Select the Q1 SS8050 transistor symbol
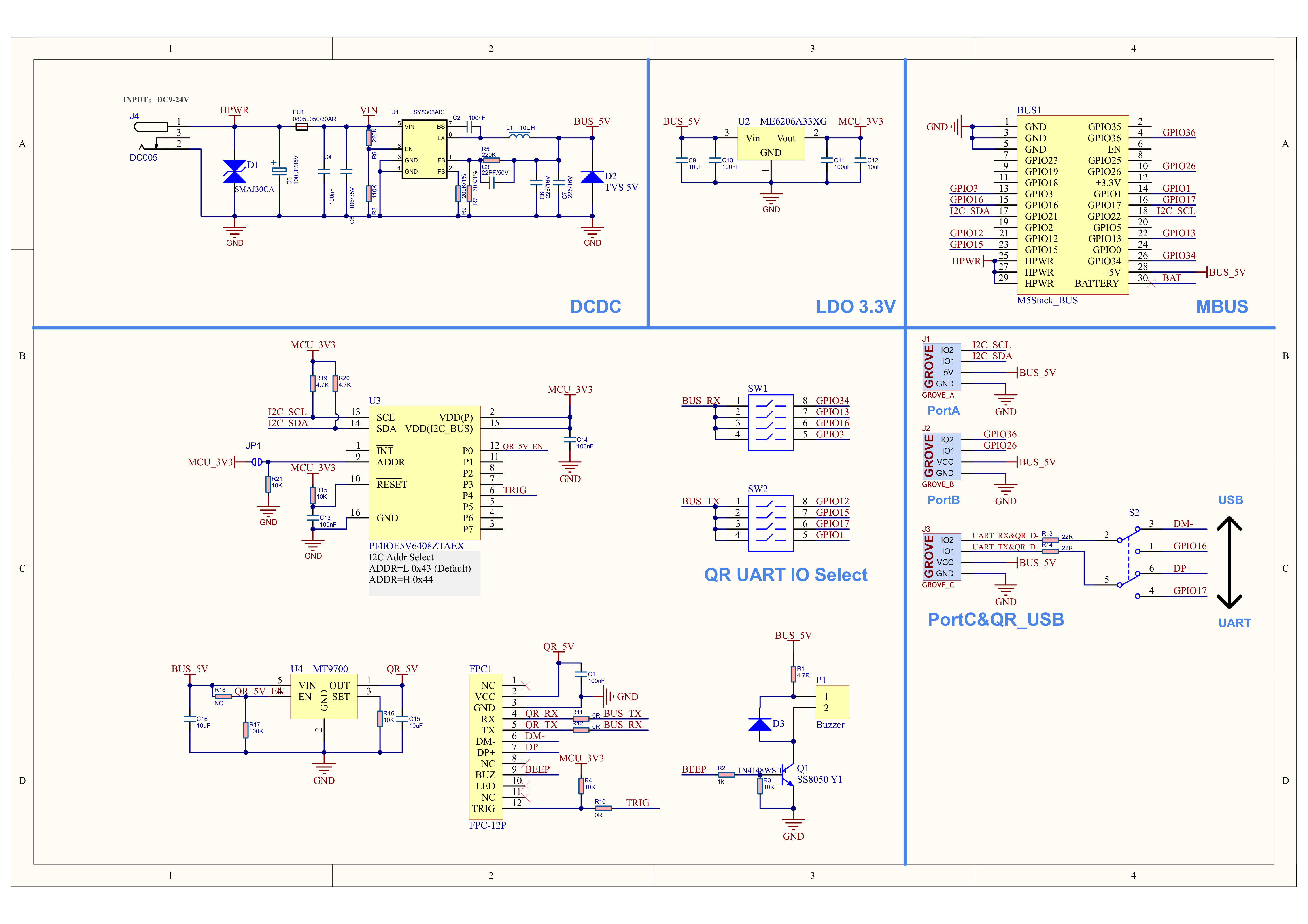Viewport: 1308px width, 924px height. point(788,775)
